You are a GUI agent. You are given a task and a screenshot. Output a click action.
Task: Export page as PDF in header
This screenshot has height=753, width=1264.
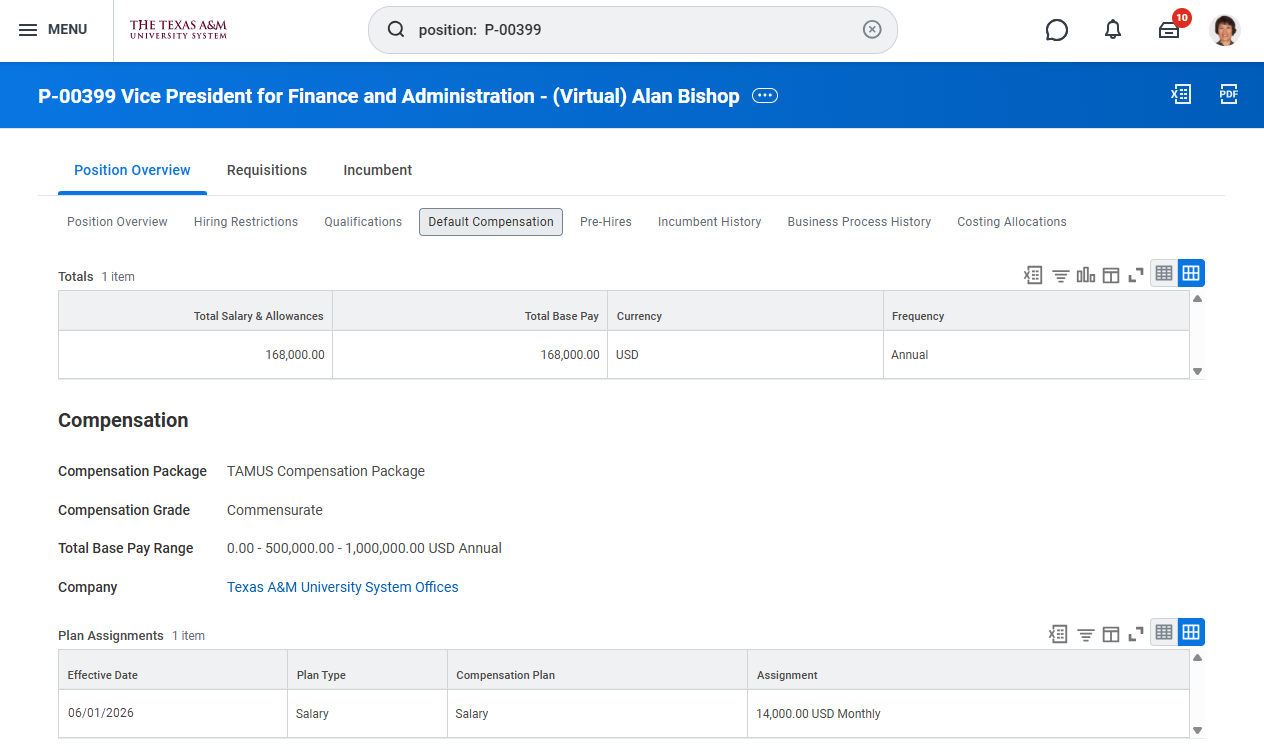[1229, 95]
